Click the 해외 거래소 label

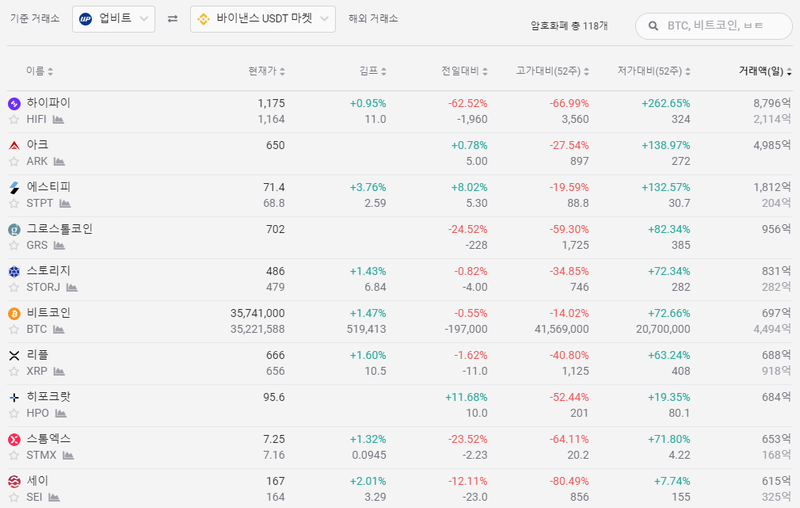pos(373,19)
